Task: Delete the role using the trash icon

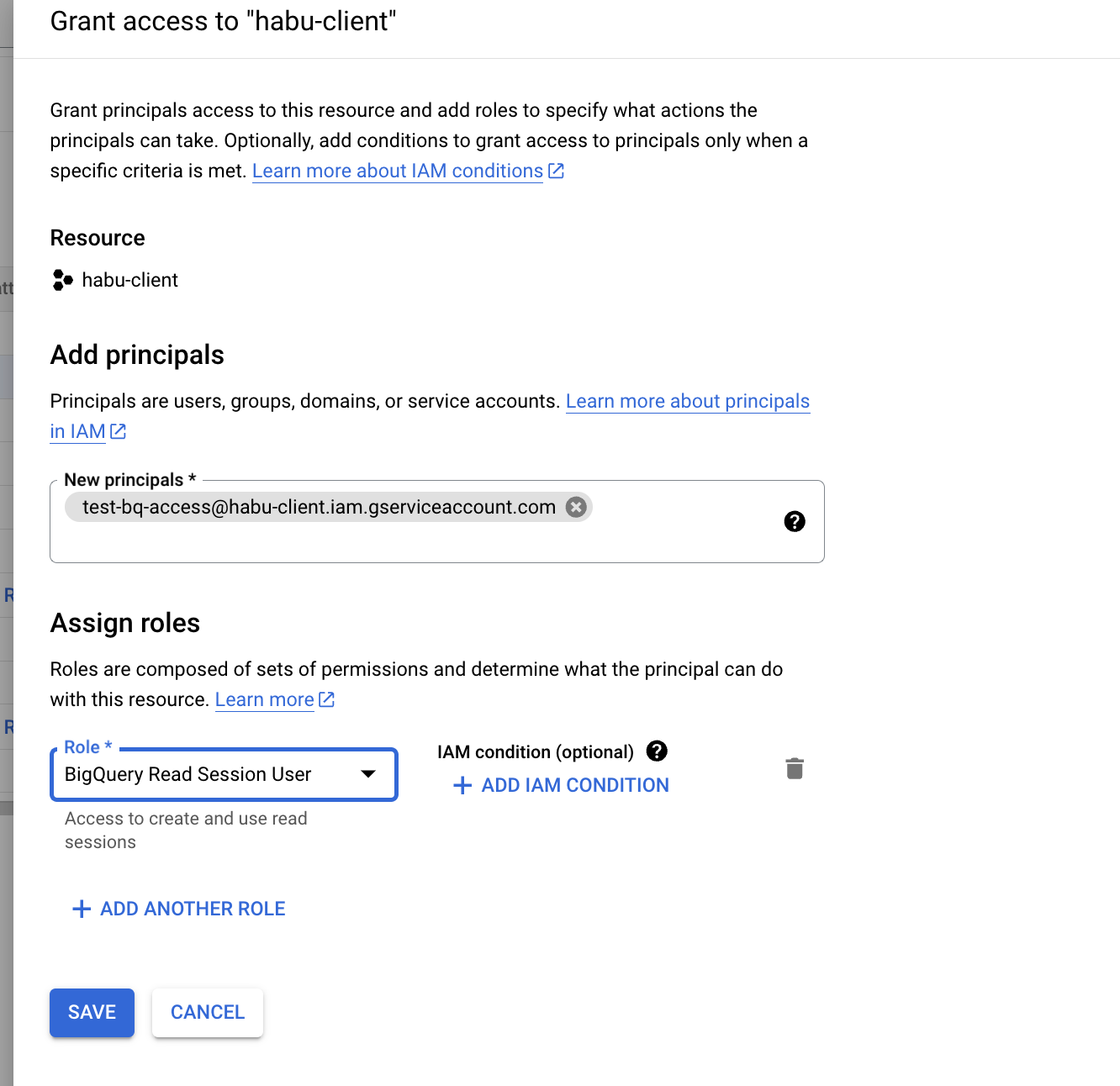Action: [x=795, y=768]
